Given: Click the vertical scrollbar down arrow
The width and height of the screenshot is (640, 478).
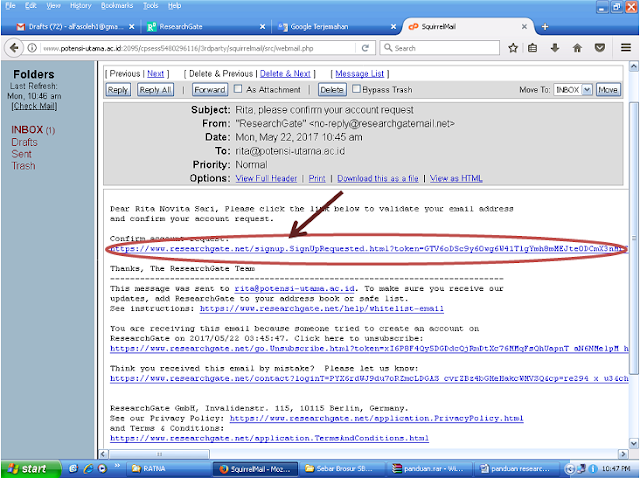Looking at the screenshot, I should point(633,443).
